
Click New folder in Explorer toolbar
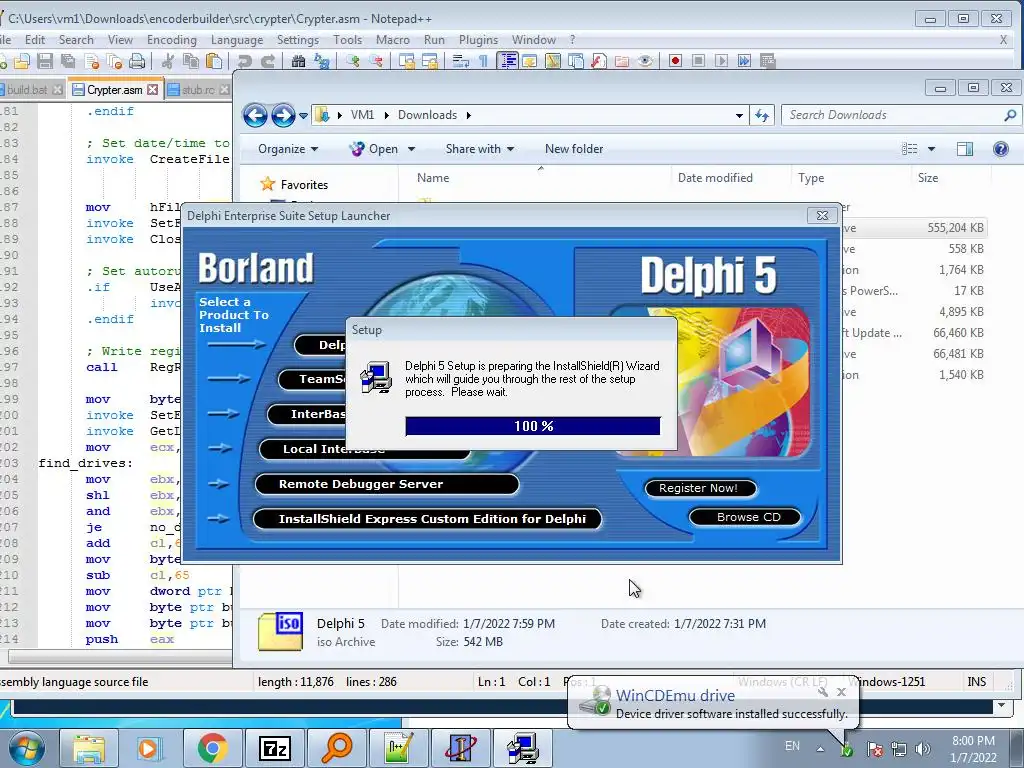point(574,149)
